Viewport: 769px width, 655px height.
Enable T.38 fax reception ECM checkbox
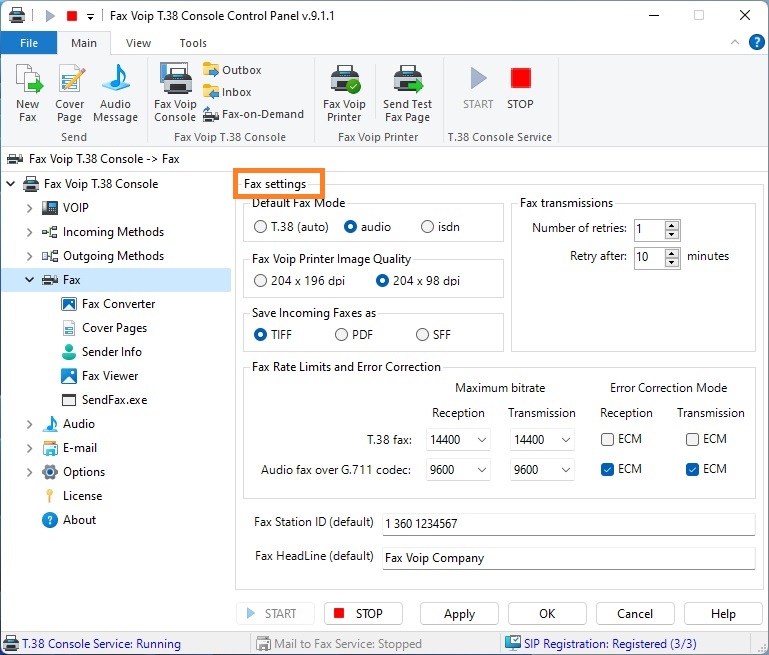click(607, 439)
